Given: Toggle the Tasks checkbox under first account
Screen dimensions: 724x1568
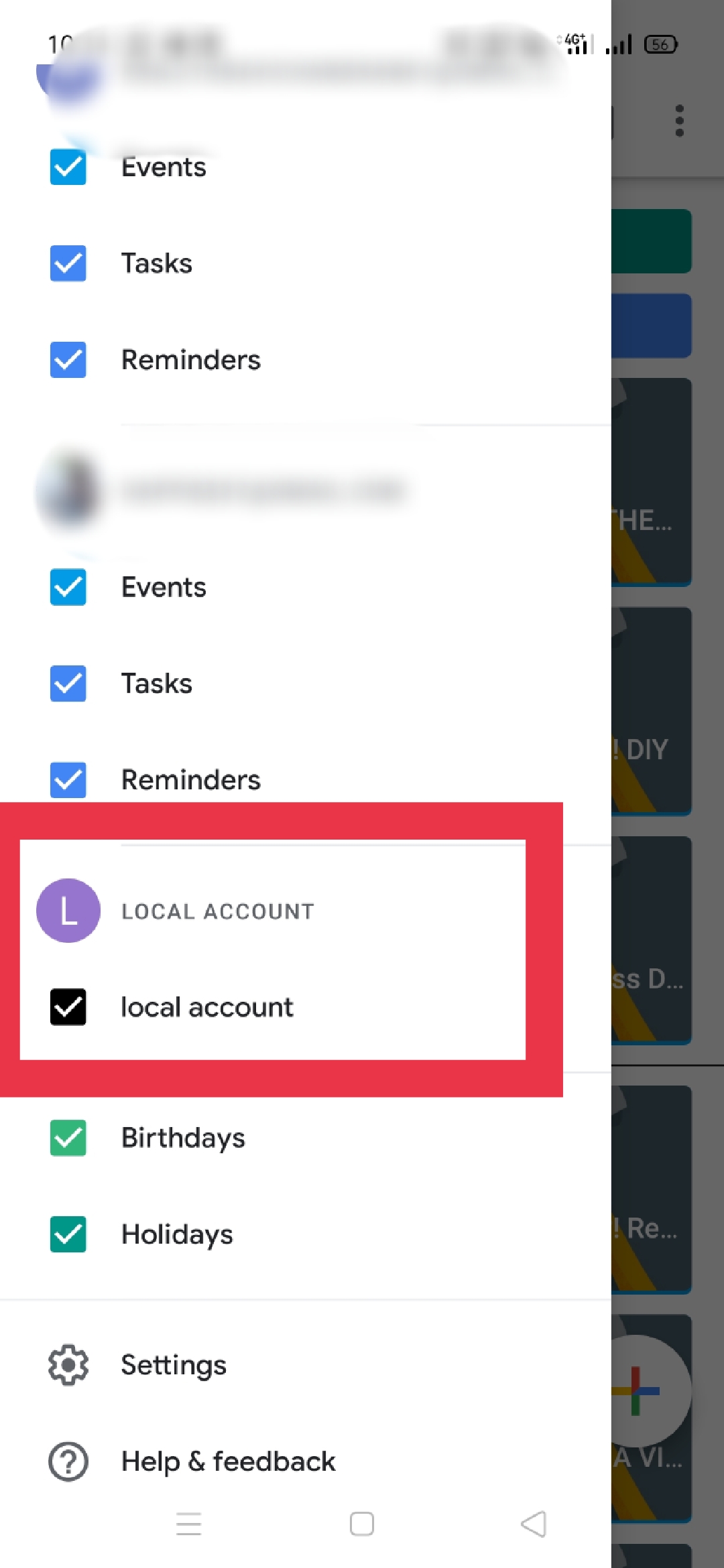Looking at the screenshot, I should [68, 263].
